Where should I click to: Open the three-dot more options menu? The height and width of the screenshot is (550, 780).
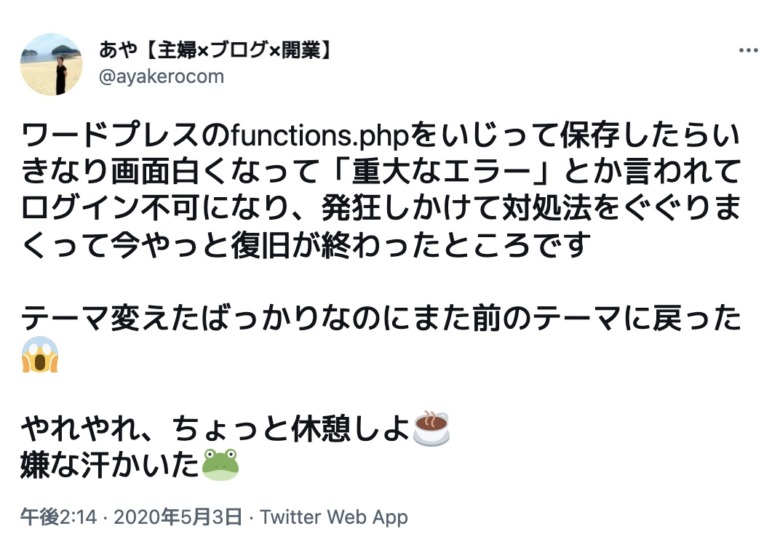[748, 50]
